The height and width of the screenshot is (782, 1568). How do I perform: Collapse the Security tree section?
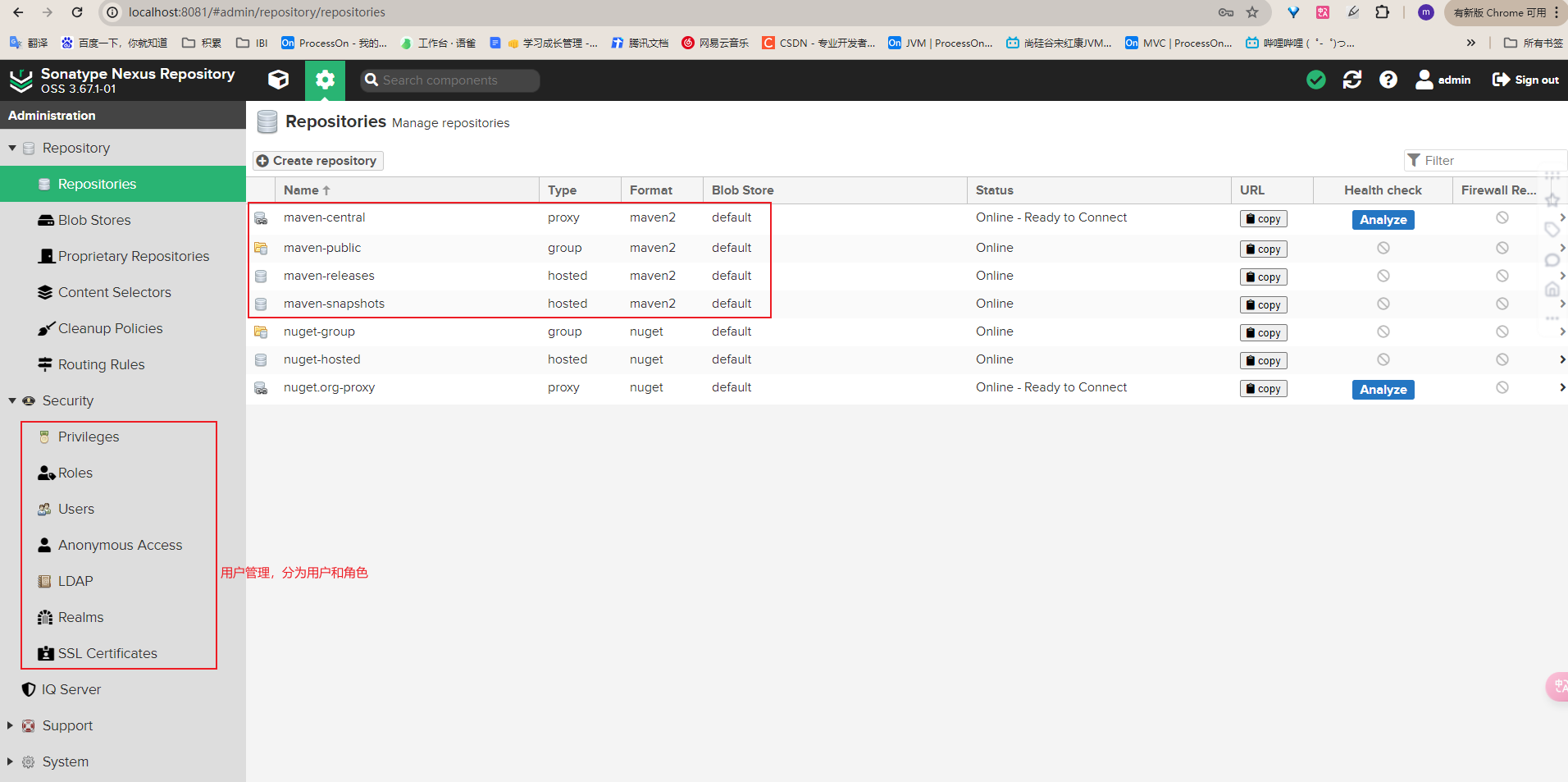tap(12, 400)
